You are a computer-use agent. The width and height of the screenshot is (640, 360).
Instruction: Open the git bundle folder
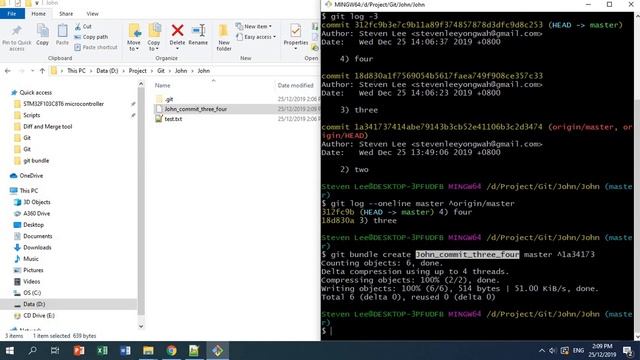(x=36, y=161)
